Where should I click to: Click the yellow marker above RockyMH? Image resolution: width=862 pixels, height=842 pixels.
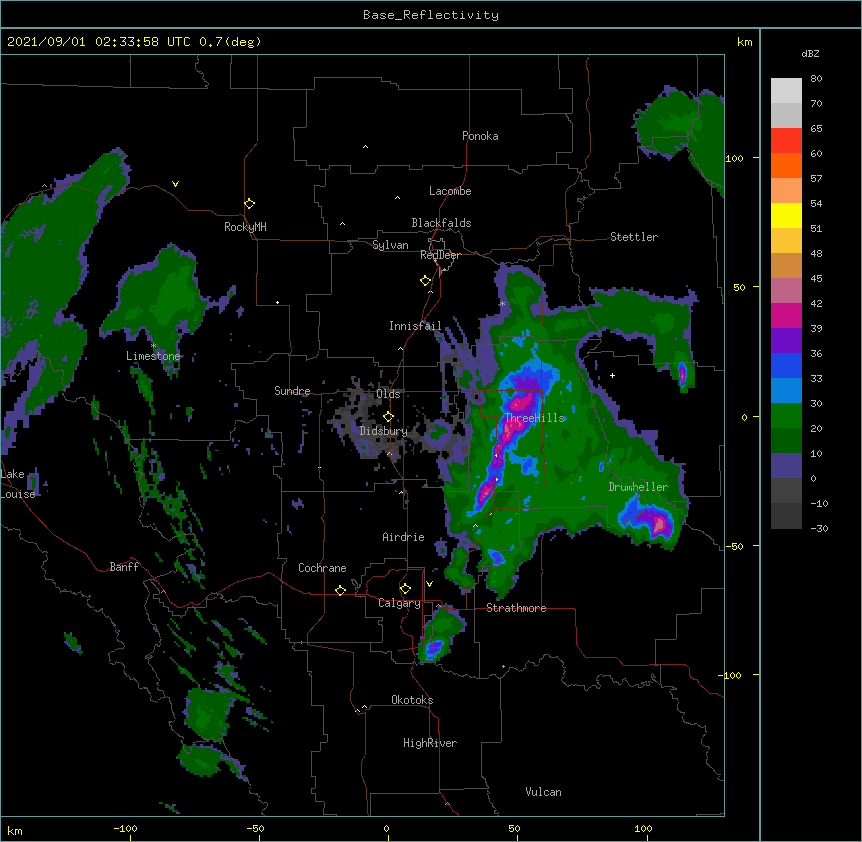pos(249,203)
